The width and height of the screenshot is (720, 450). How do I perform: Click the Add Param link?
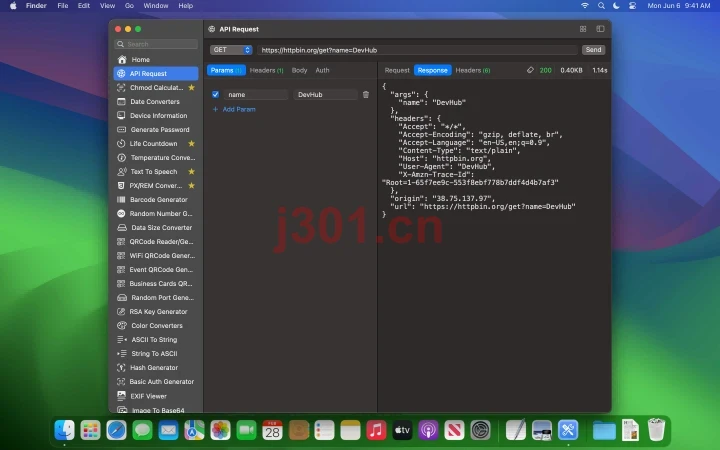(234, 109)
